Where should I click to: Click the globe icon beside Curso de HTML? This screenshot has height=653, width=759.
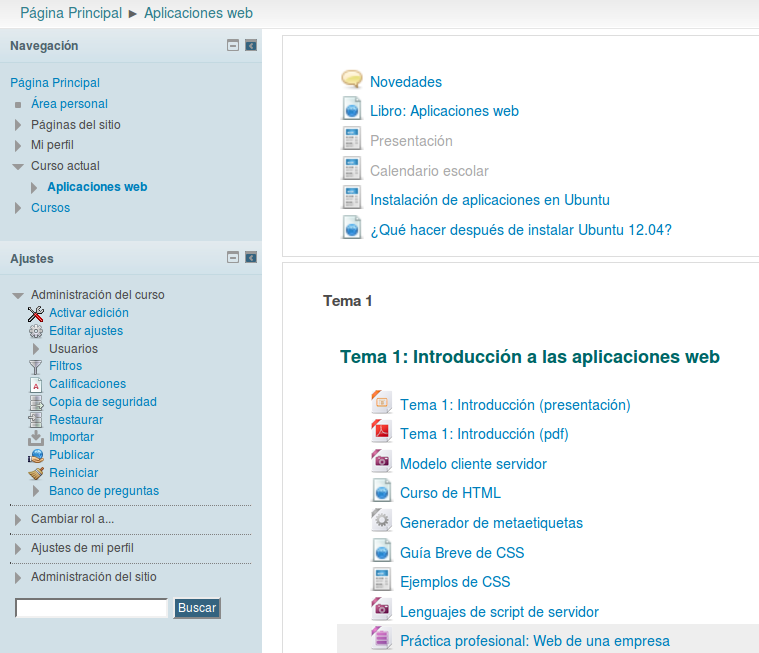click(x=381, y=491)
